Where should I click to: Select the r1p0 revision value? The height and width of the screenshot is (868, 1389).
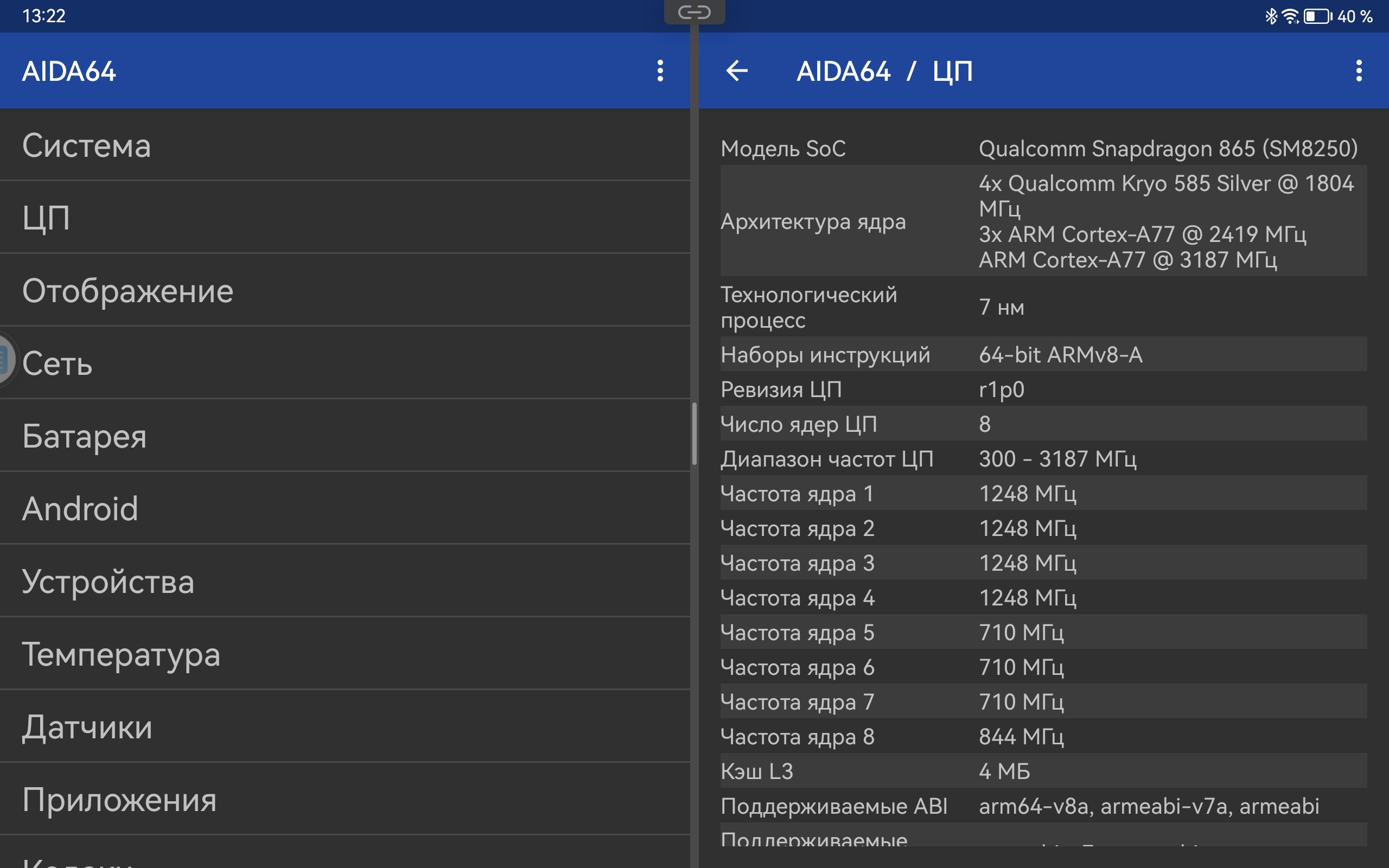pos(1002,390)
